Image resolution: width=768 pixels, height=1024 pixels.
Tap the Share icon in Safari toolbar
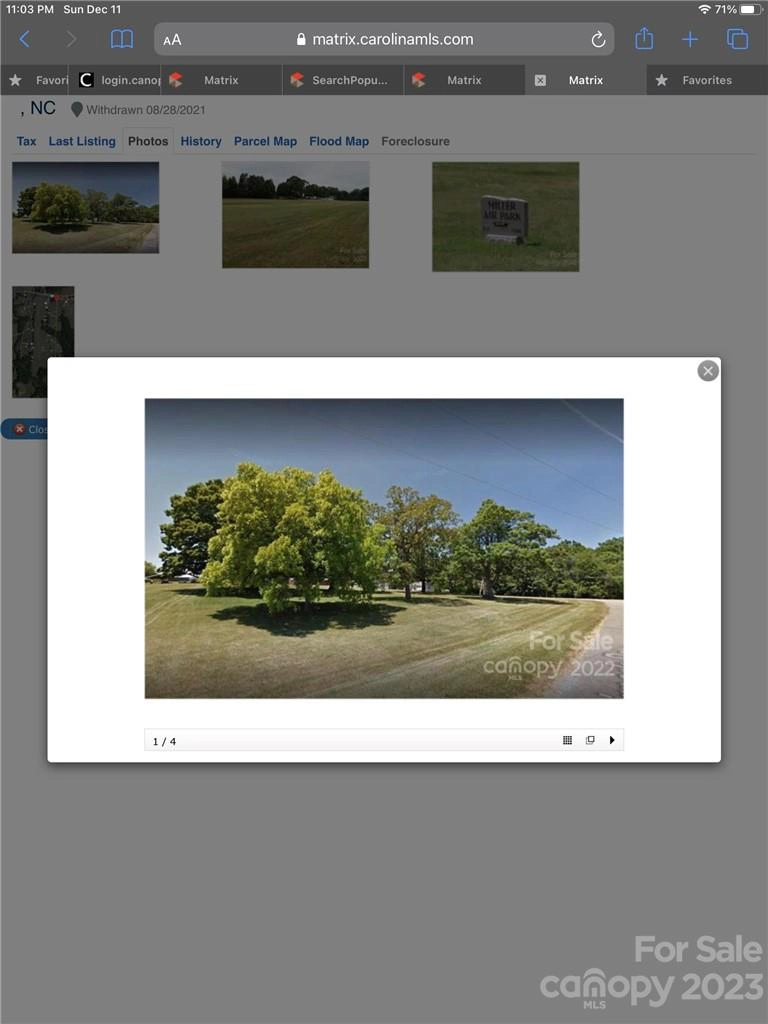point(644,39)
